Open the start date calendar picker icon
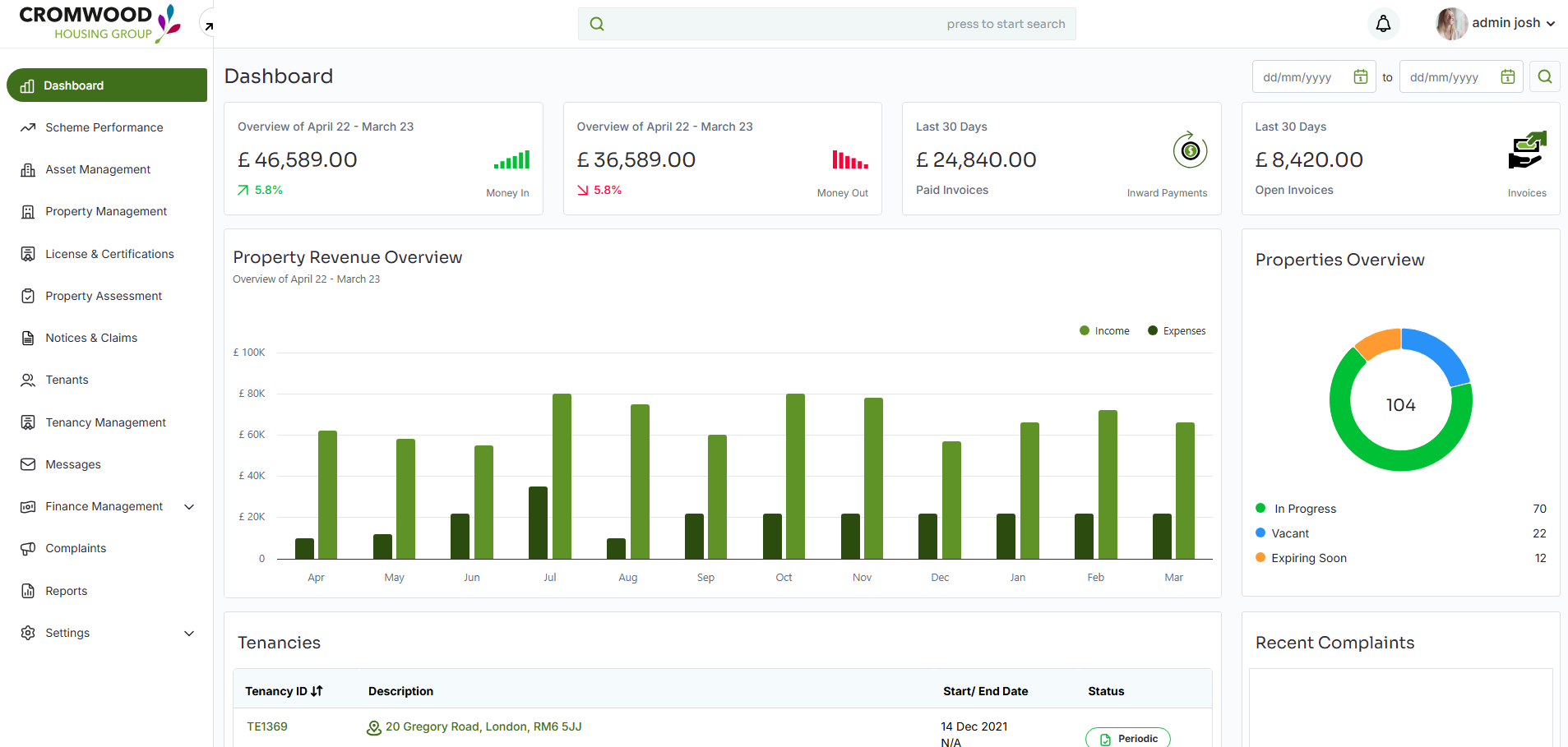This screenshot has height=747, width=1568. click(x=1360, y=76)
